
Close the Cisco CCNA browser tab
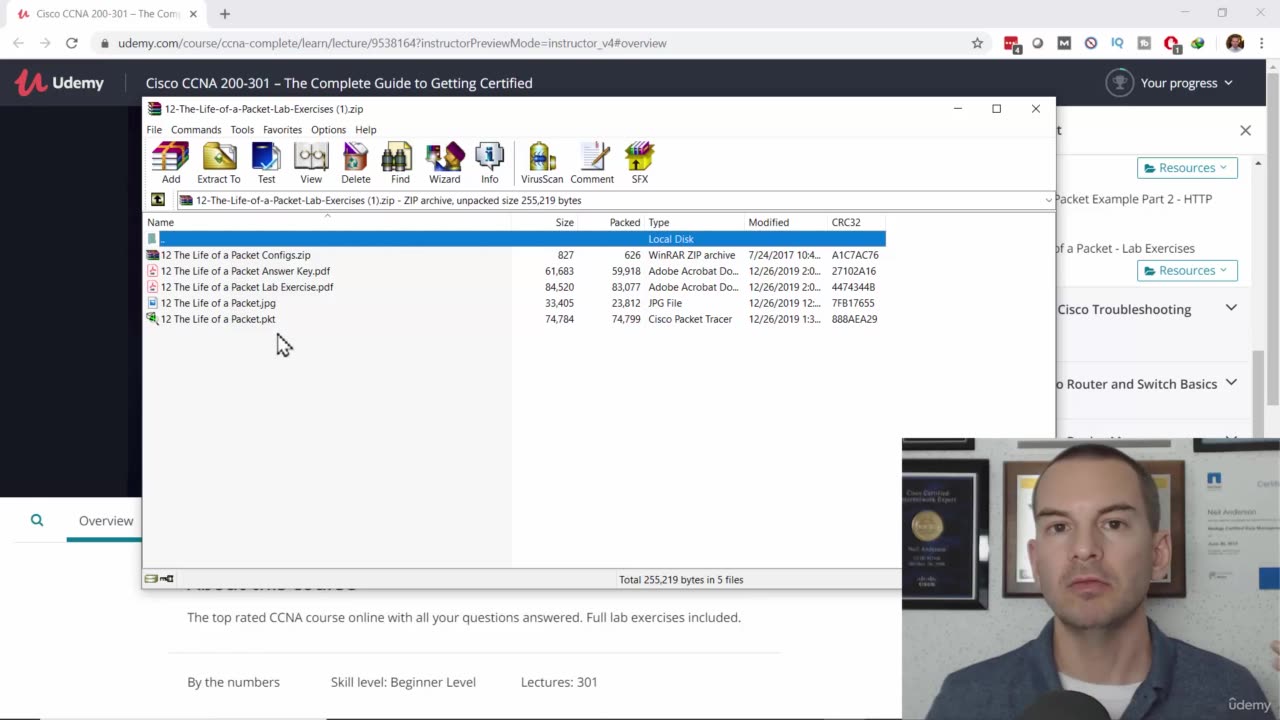[194, 14]
